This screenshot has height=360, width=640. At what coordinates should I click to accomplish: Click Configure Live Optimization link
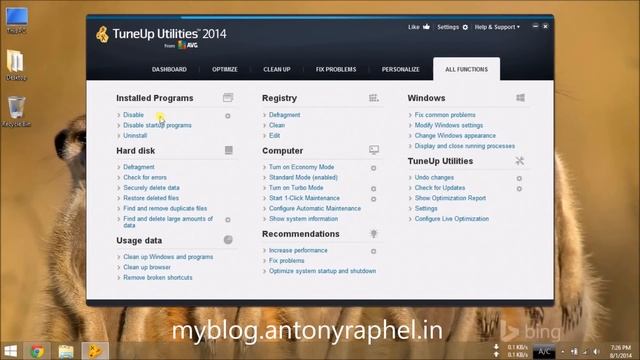451,219
